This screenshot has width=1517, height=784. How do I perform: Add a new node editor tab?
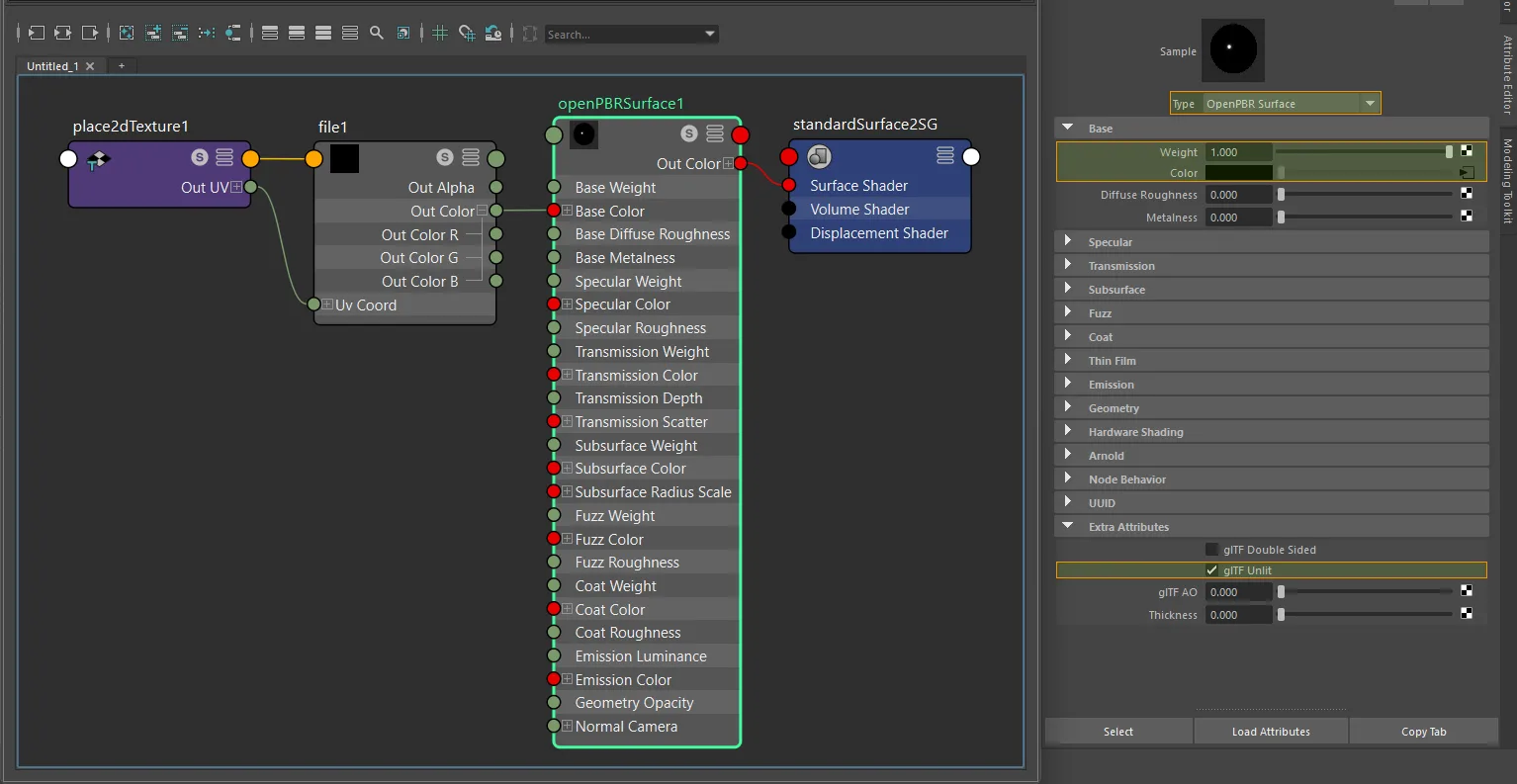pos(122,66)
